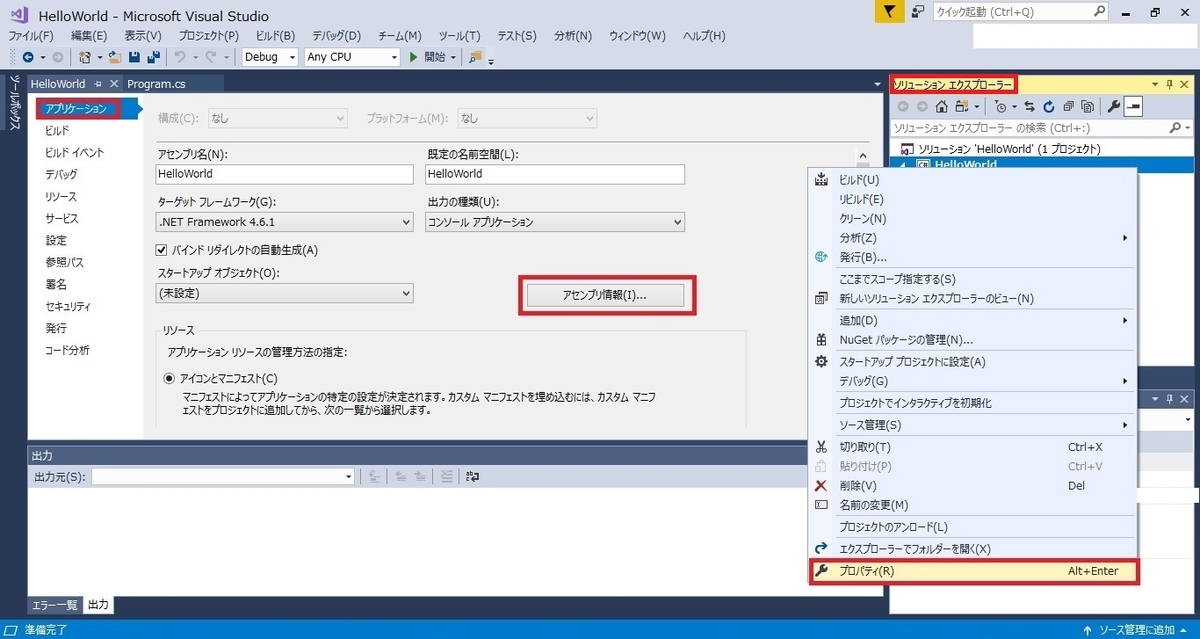The width and height of the screenshot is (1200, 639).
Task: Click the アセンブリ情報(I)... button
Action: 605,295
